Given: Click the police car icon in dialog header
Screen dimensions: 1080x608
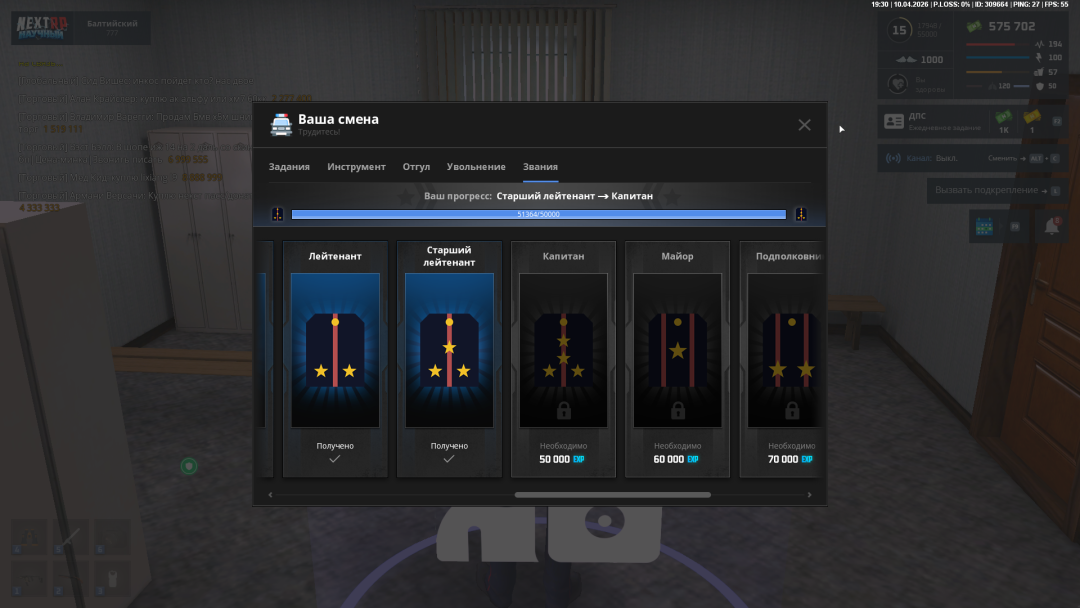Looking at the screenshot, I should pos(282,125).
